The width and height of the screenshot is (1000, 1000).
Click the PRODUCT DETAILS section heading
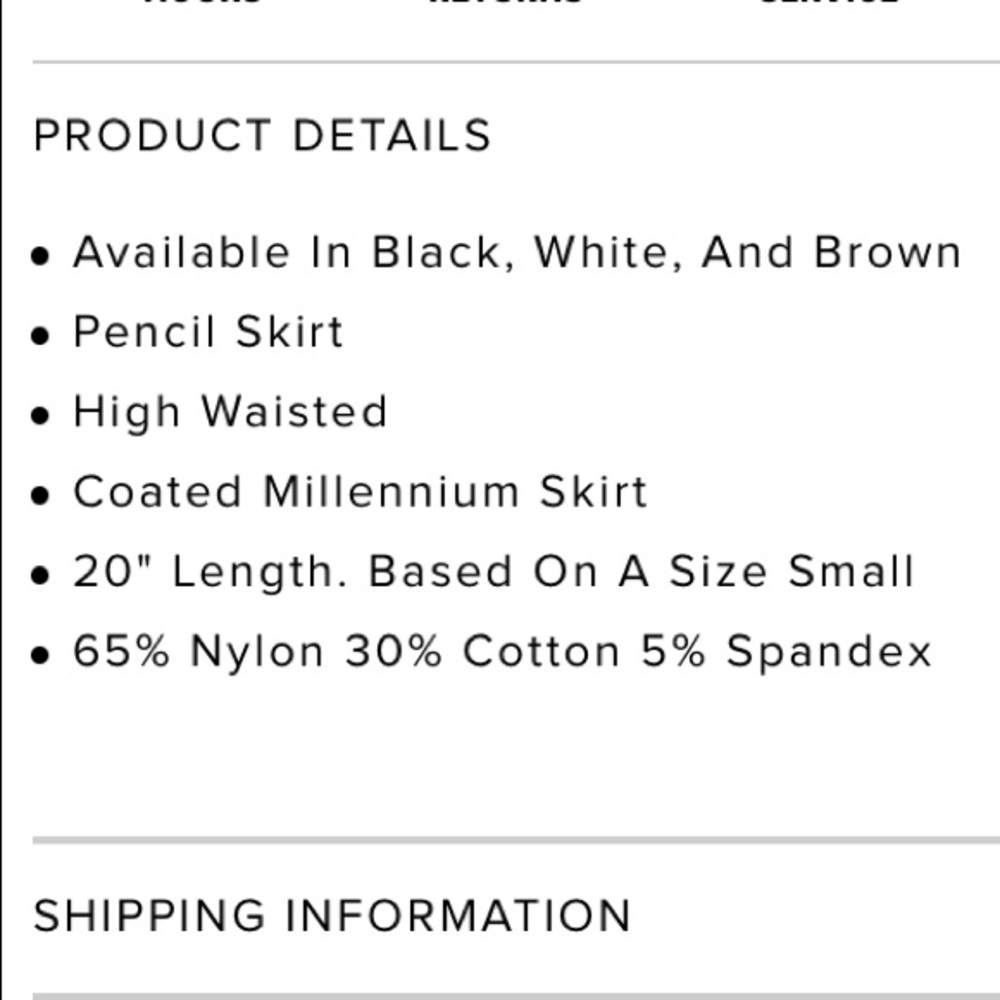click(x=262, y=135)
